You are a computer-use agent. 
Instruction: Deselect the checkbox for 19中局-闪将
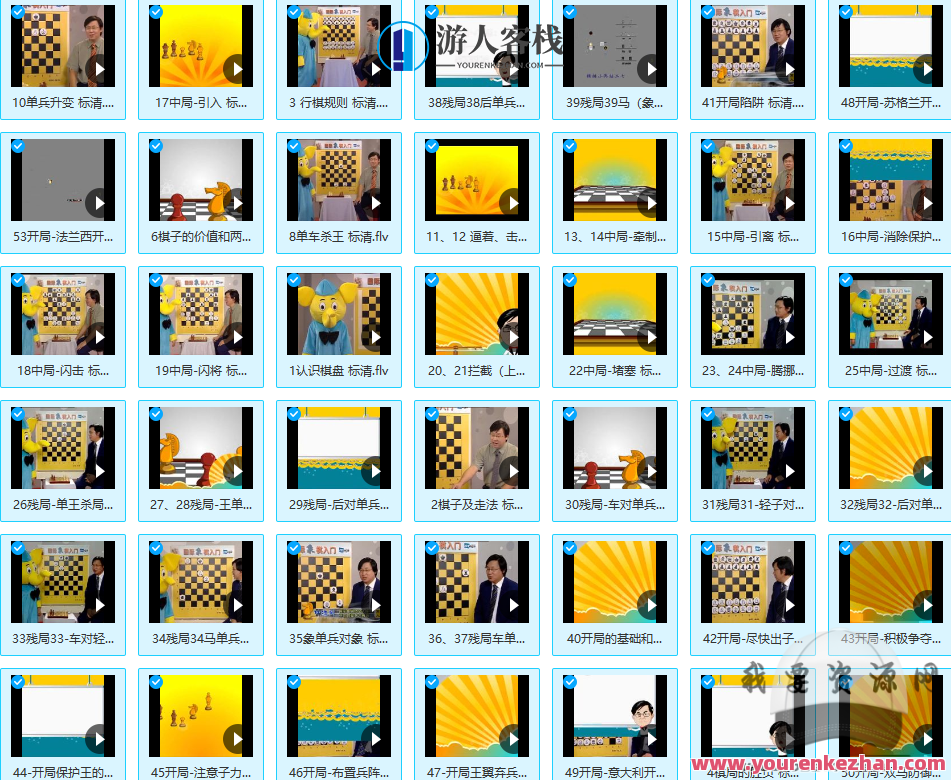pyautogui.click(x=156, y=280)
